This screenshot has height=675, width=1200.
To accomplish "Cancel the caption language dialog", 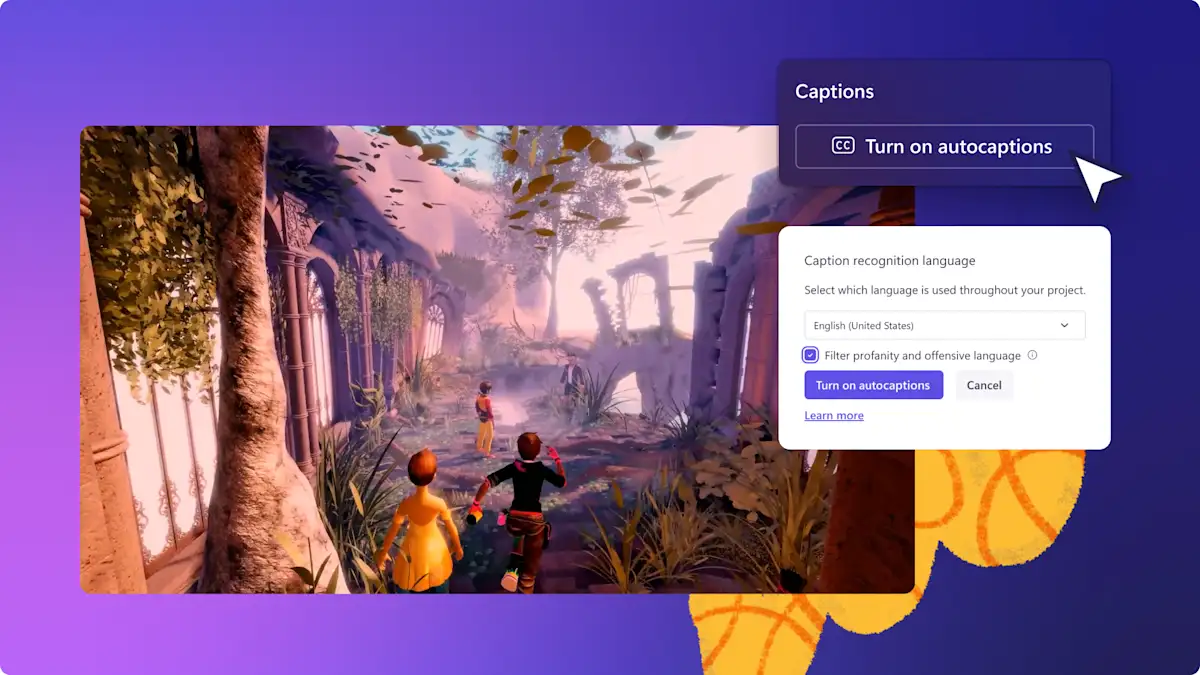I will pyautogui.click(x=984, y=385).
